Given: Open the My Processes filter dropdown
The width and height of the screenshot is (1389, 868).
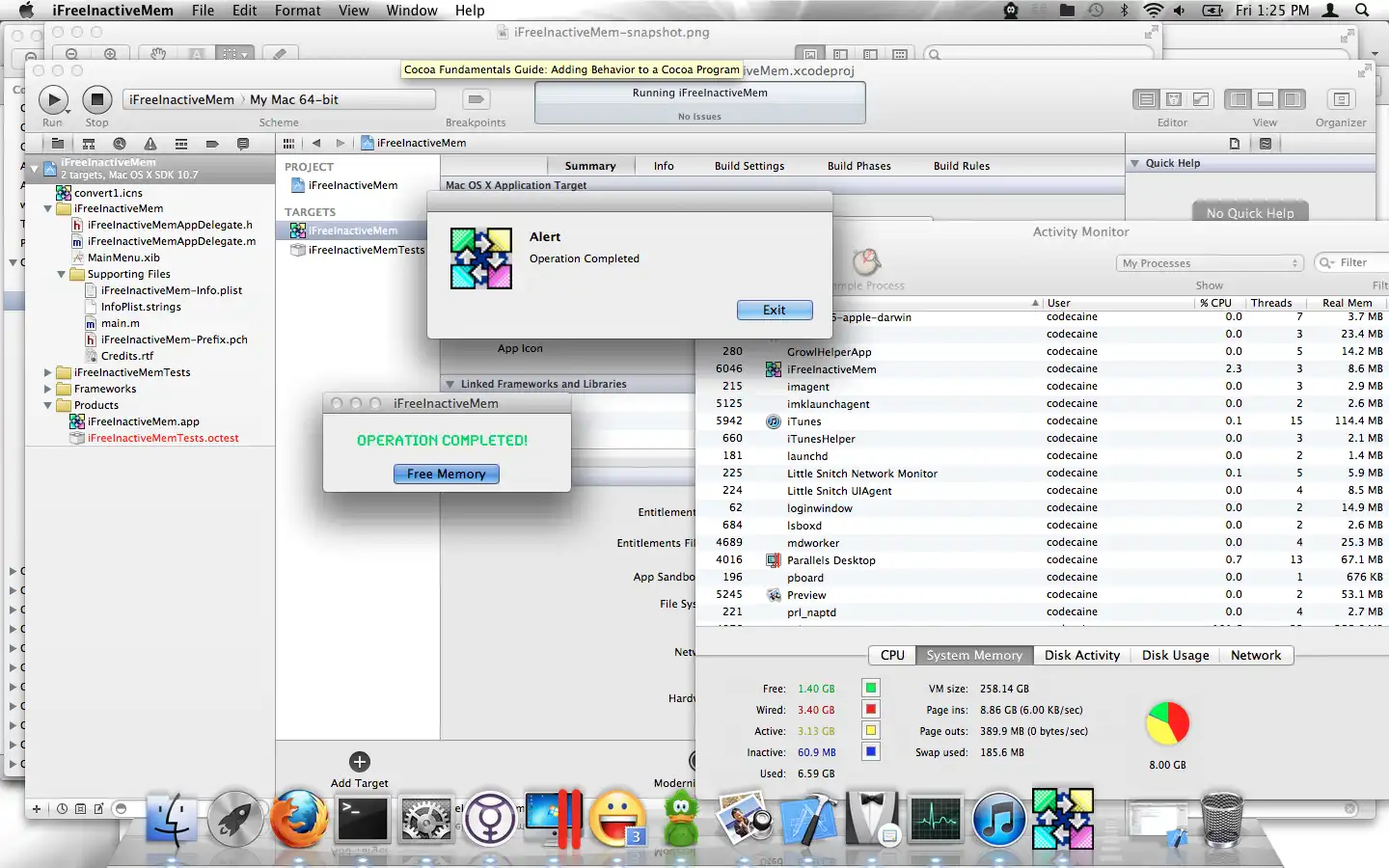Looking at the screenshot, I should coord(1211,263).
